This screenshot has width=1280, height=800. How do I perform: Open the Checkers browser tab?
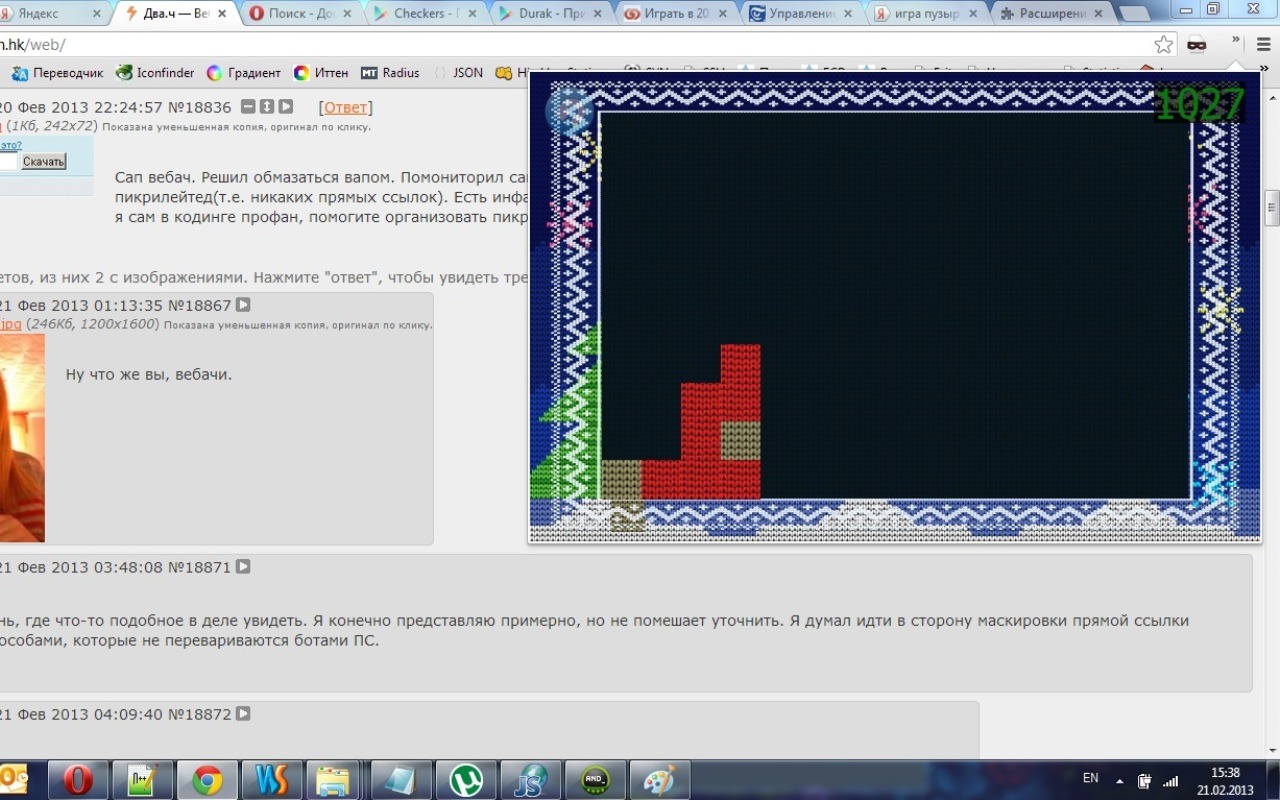pos(424,14)
